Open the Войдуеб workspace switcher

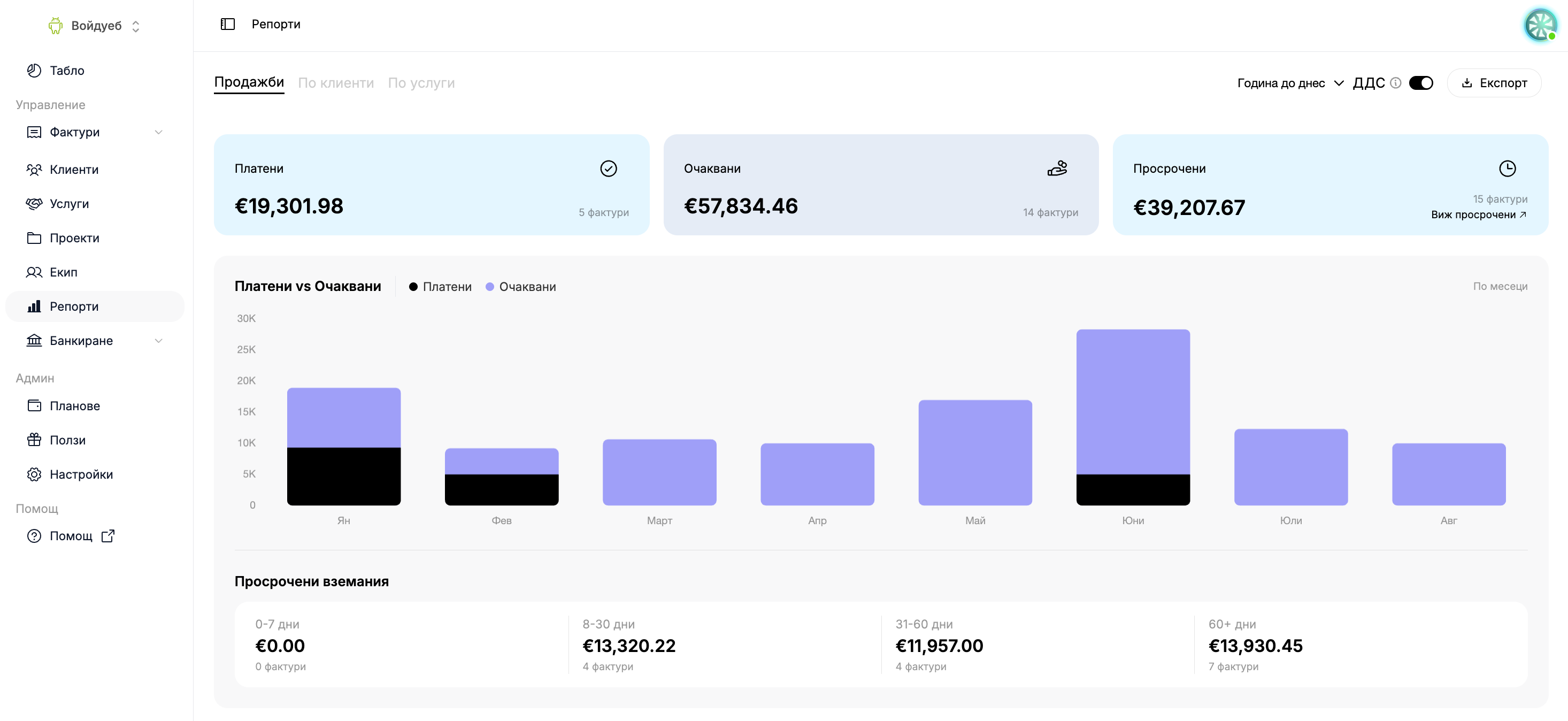click(95, 26)
